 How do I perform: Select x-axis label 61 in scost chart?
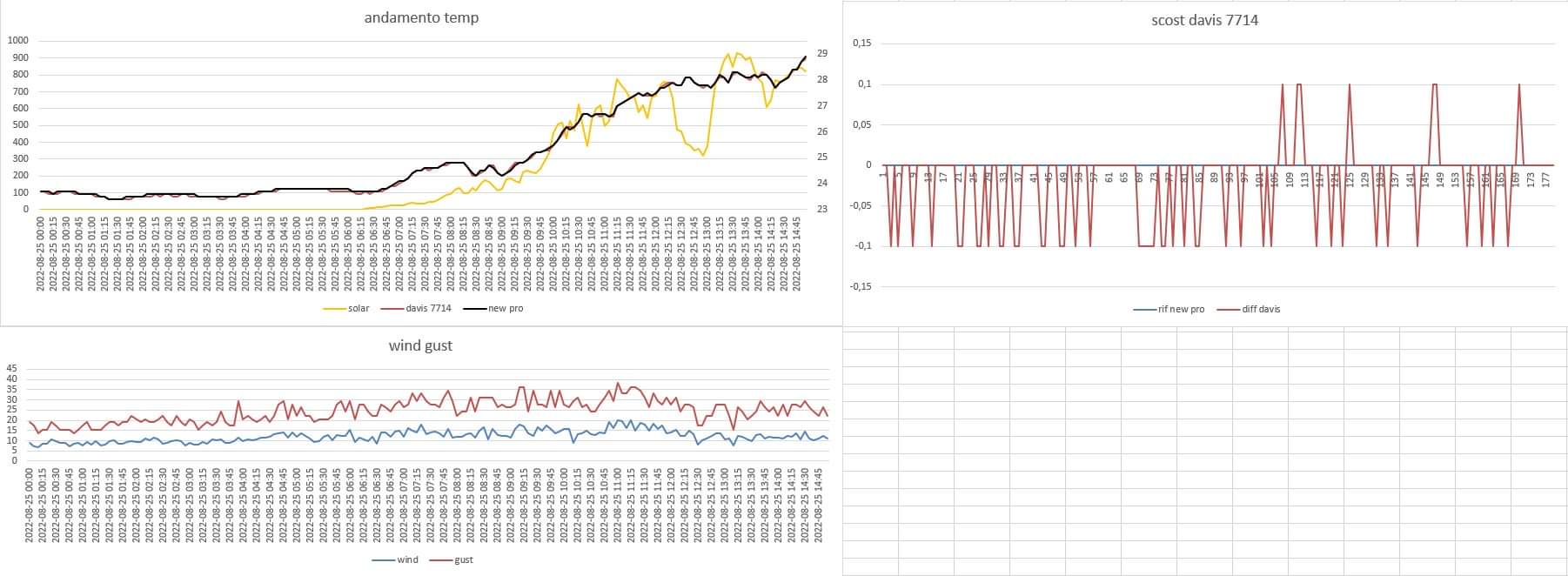click(x=1109, y=177)
